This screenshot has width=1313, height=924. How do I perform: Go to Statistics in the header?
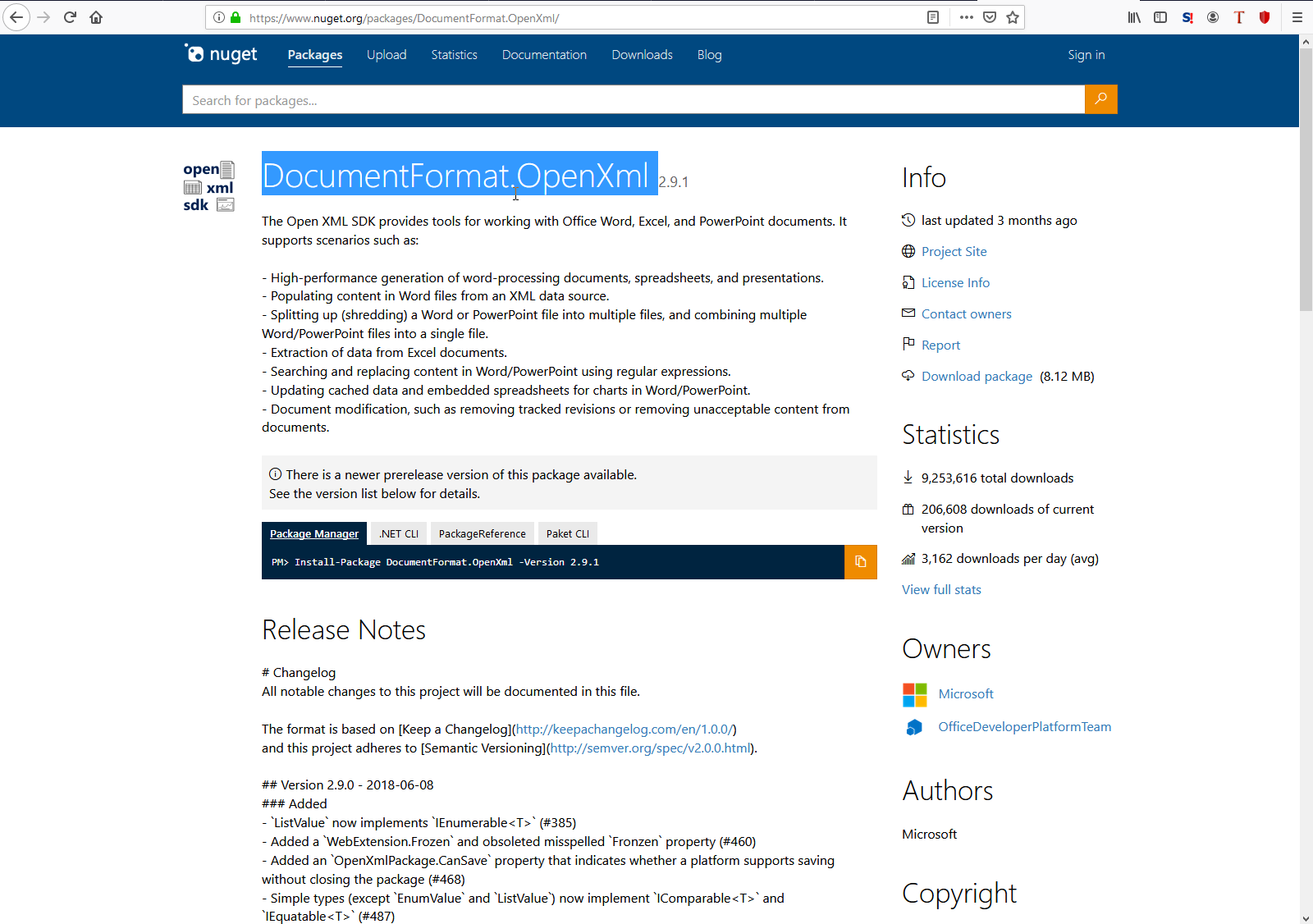coord(455,55)
